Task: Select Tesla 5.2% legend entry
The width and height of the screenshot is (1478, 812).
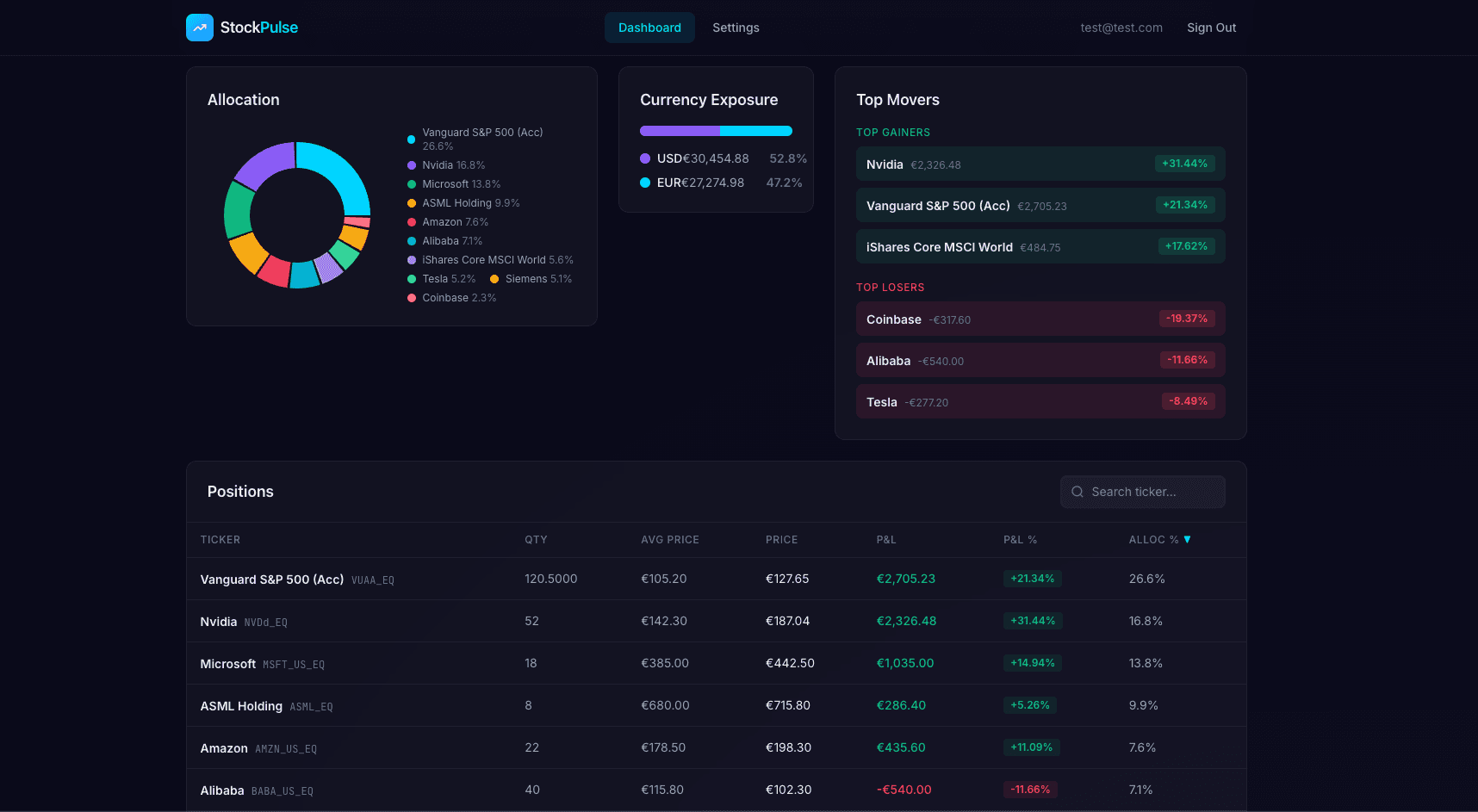Action: [442, 279]
